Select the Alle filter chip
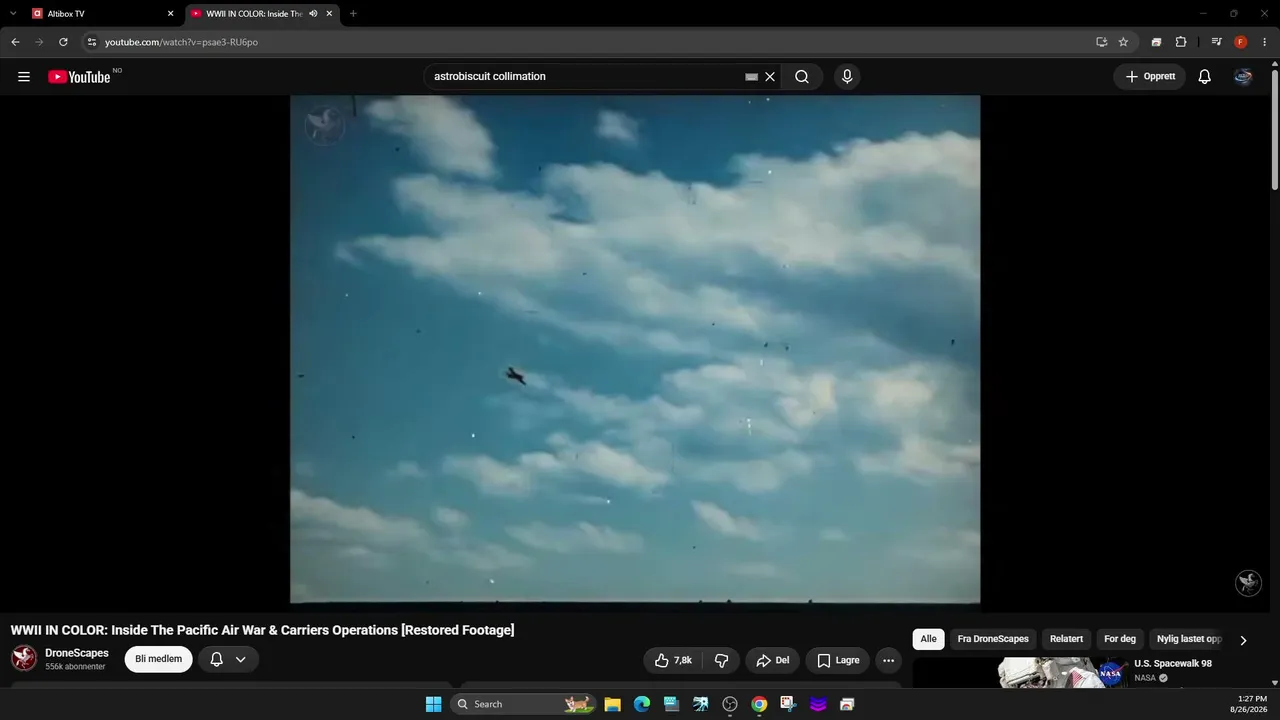Viewport: 1280px width, 720px height. point(929,639)
